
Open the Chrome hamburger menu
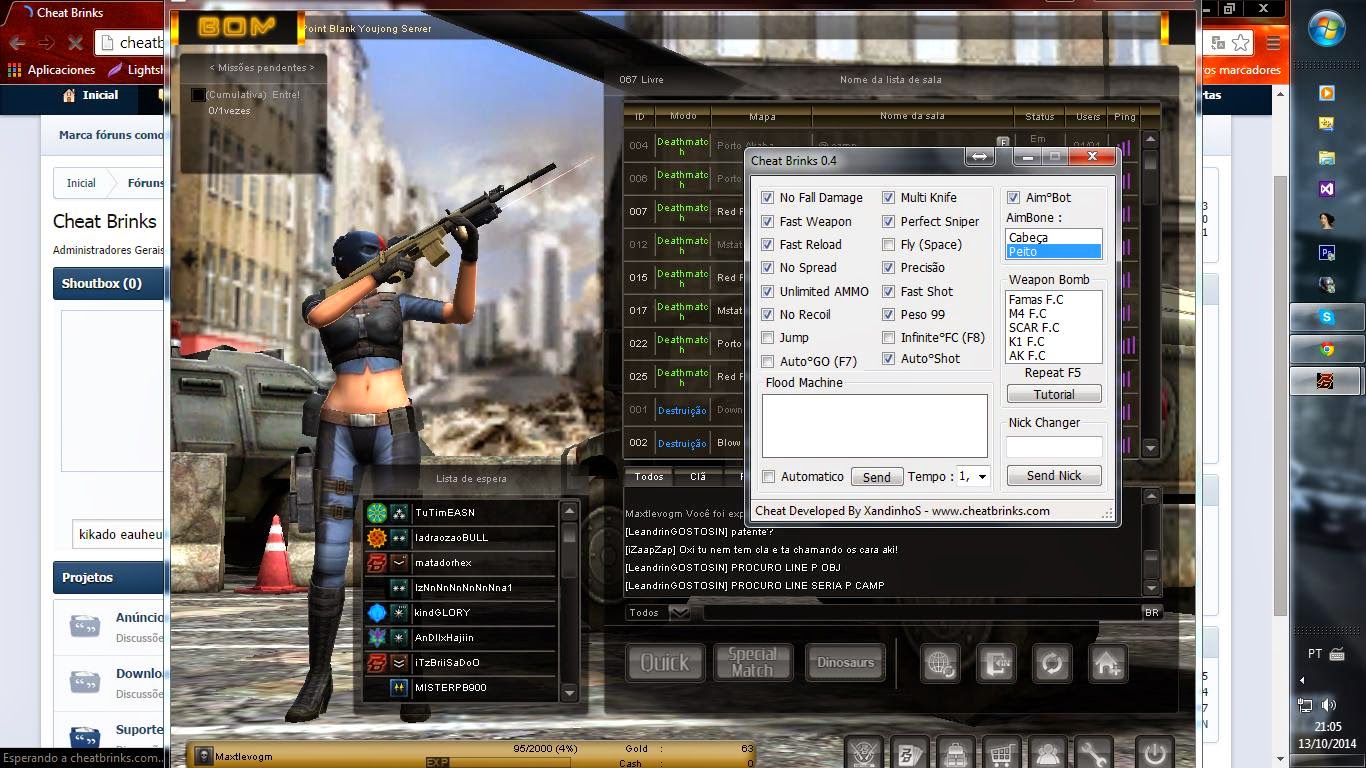[1273, 43]
